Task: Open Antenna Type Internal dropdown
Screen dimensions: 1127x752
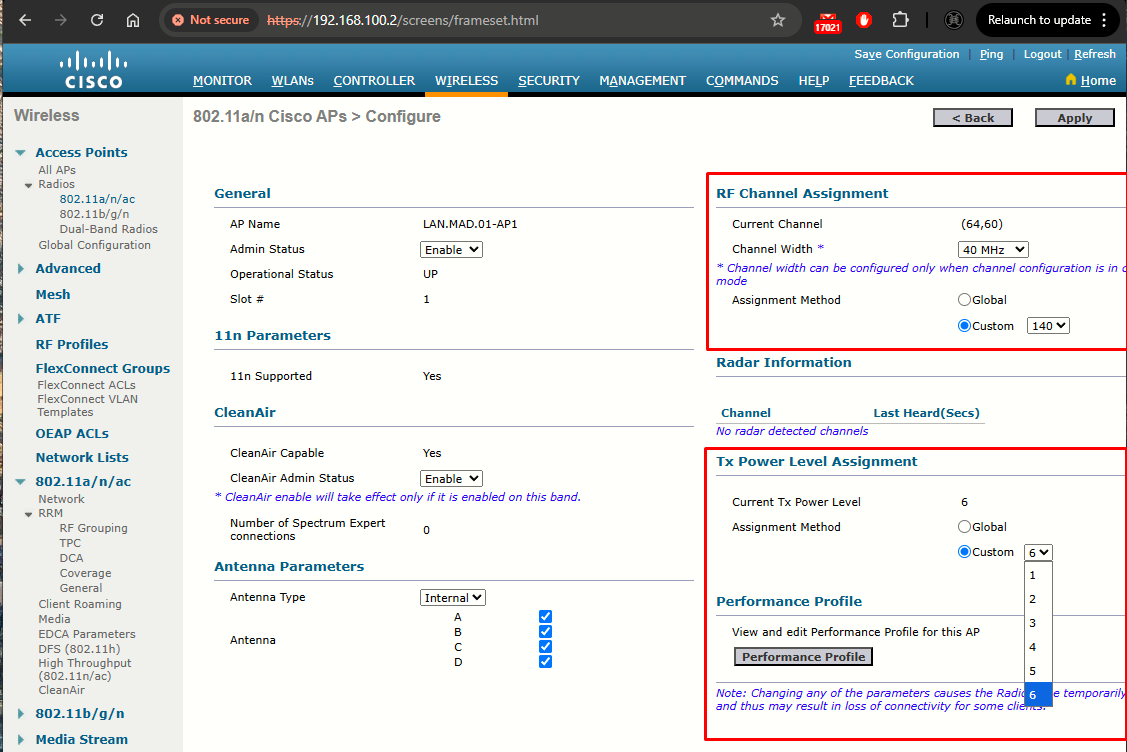Action: tap(453, 597)
